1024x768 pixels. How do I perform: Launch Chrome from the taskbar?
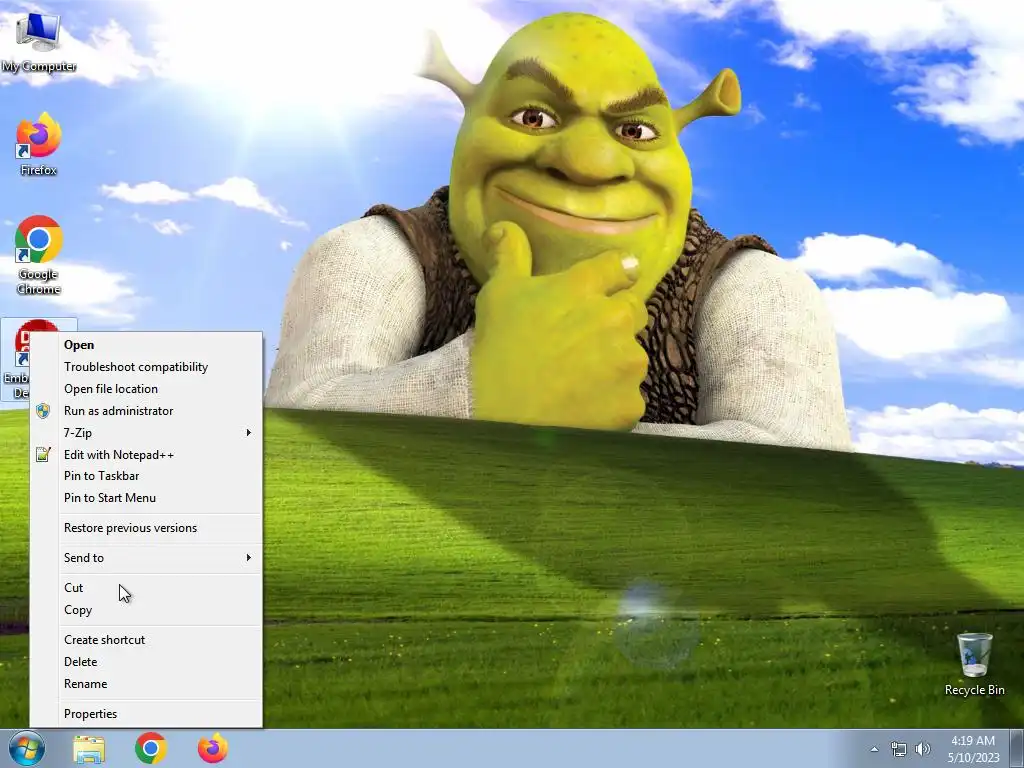[151, 749]
